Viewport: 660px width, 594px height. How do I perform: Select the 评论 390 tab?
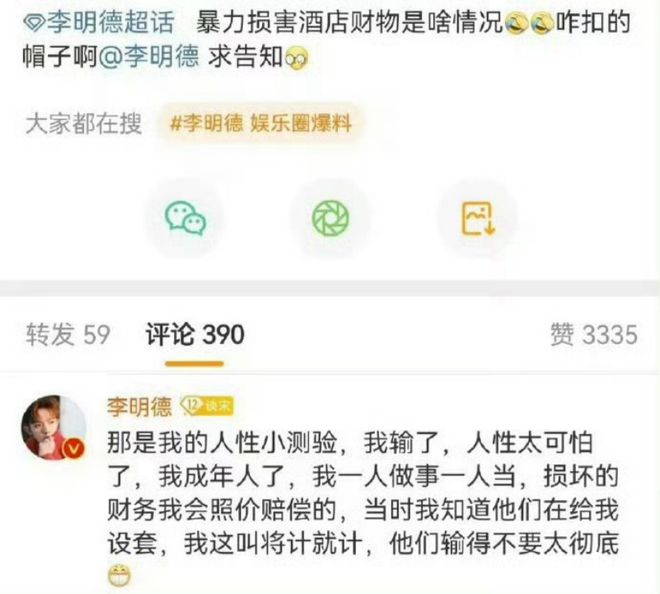click(195, 335)
